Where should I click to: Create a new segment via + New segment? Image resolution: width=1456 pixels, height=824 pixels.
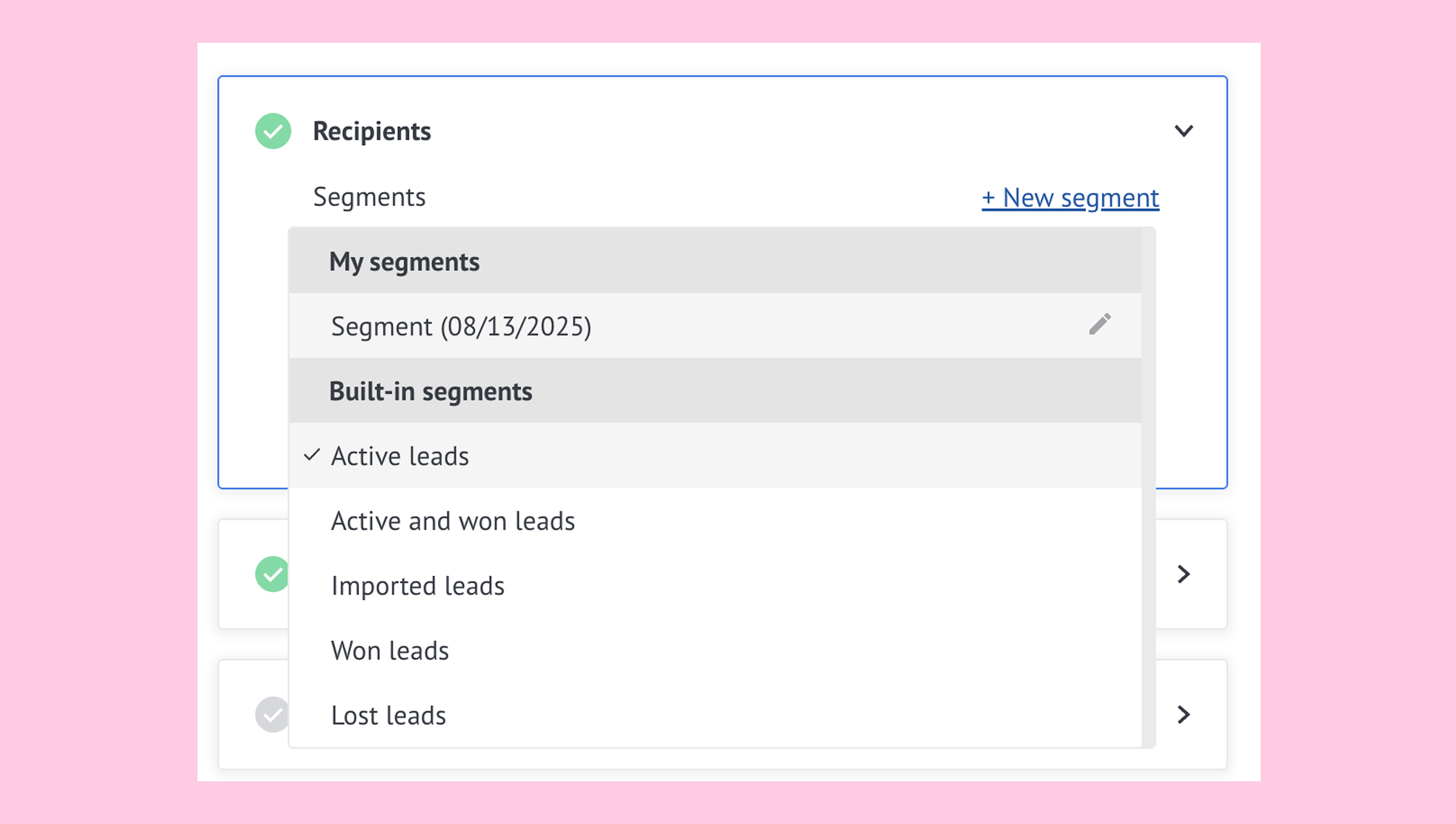[x=1070, y=198]
